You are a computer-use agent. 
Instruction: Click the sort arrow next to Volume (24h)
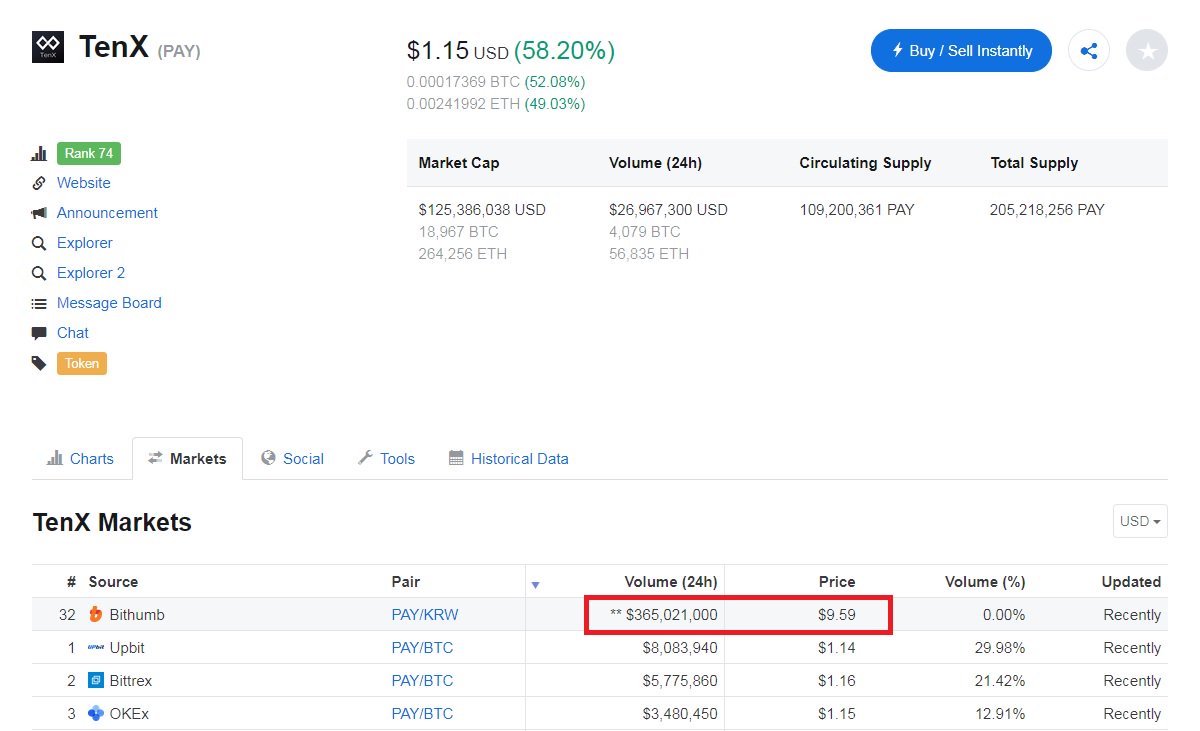coord(535,585)
